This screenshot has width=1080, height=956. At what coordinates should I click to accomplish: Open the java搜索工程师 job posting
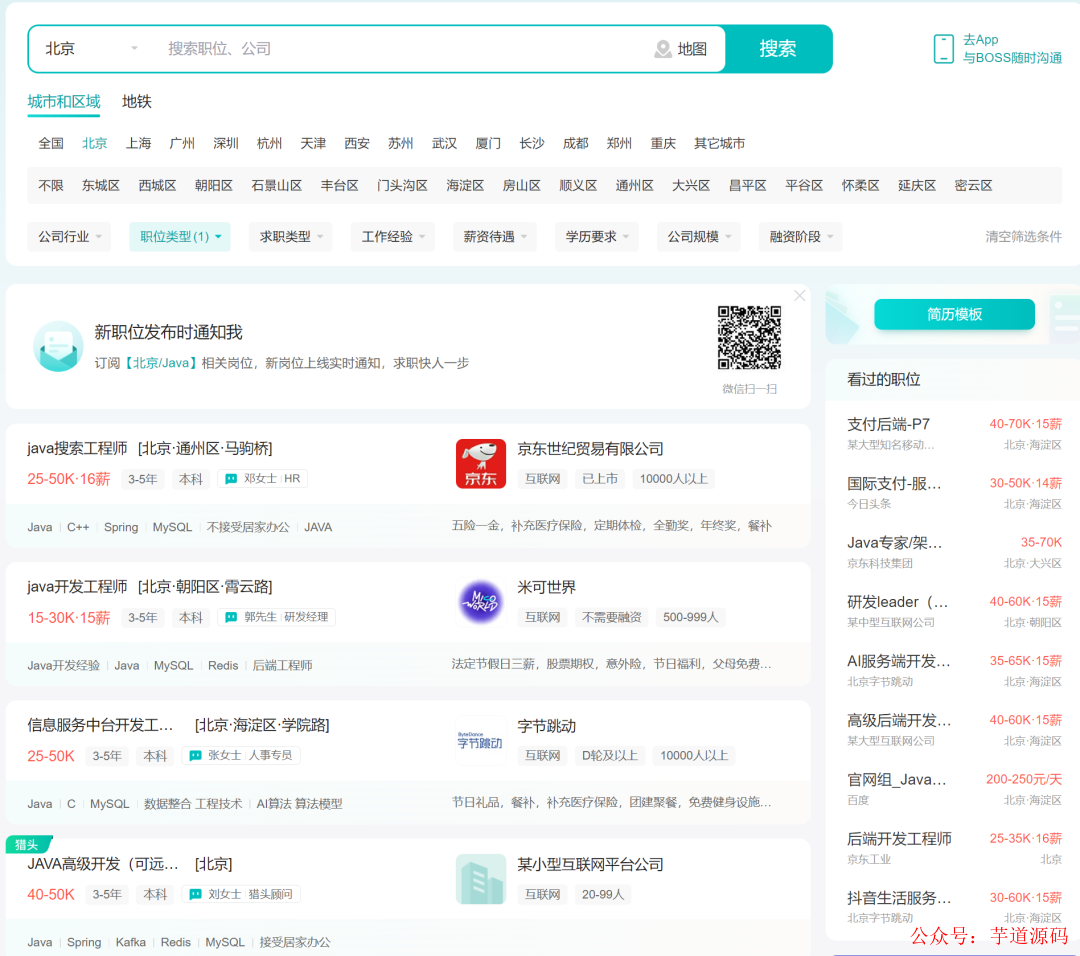tap(77, 448)
